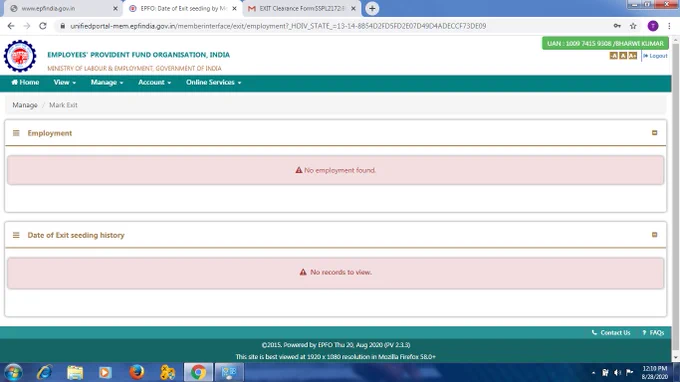This screenshot has height=382, width=680.
Task: Open Firefox from taskbar
Action: point(137,372)
